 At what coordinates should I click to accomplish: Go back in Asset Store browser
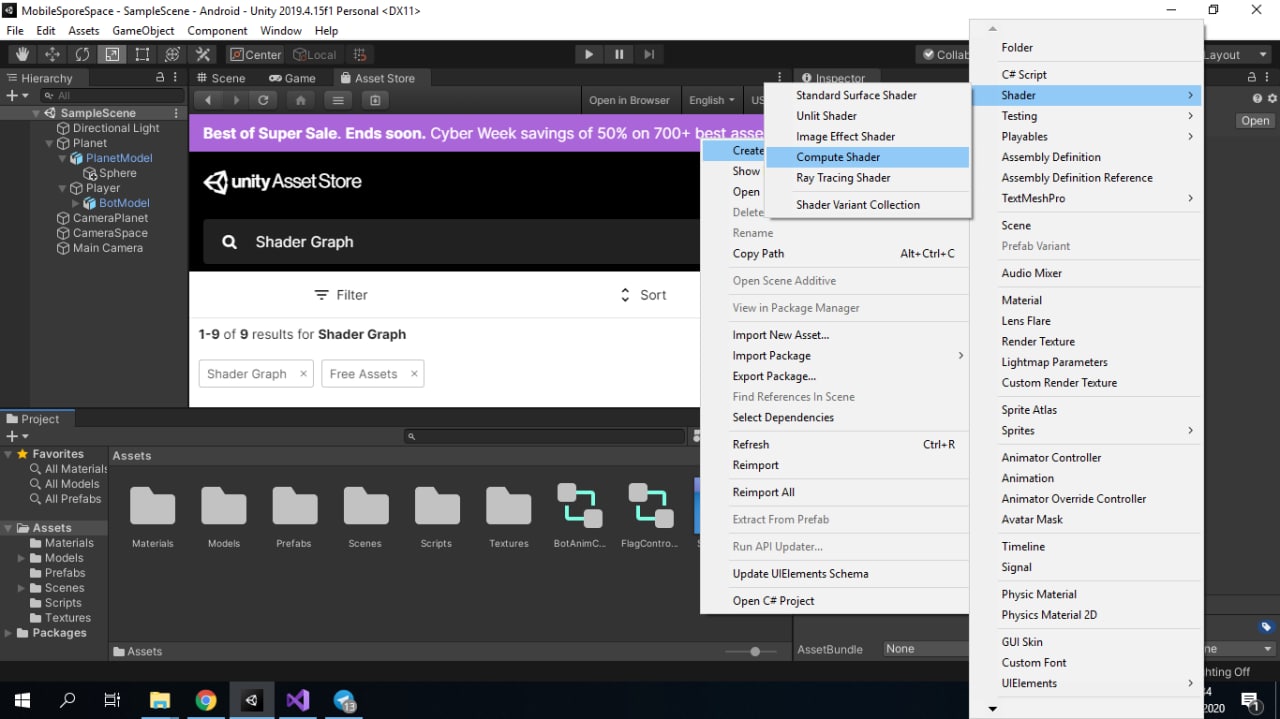tap(208, 100)
